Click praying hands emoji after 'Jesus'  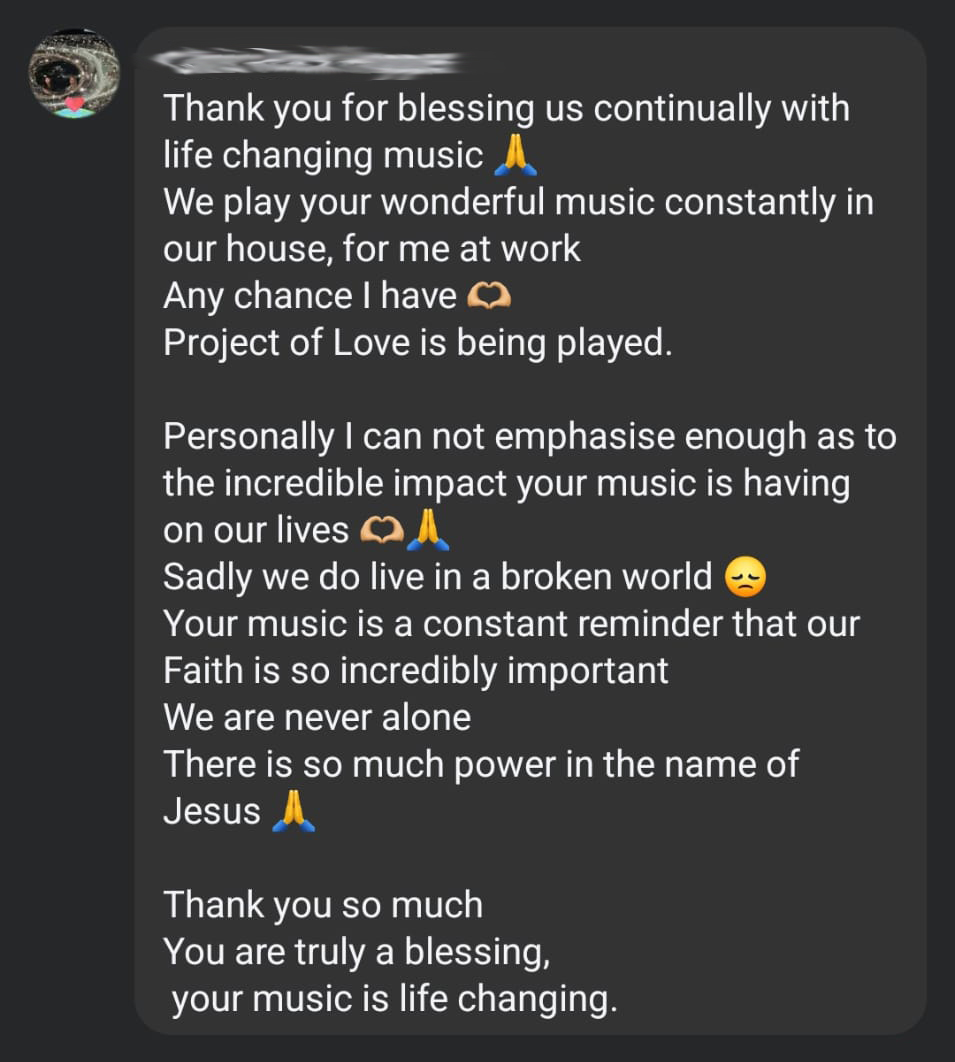(293, 812)
